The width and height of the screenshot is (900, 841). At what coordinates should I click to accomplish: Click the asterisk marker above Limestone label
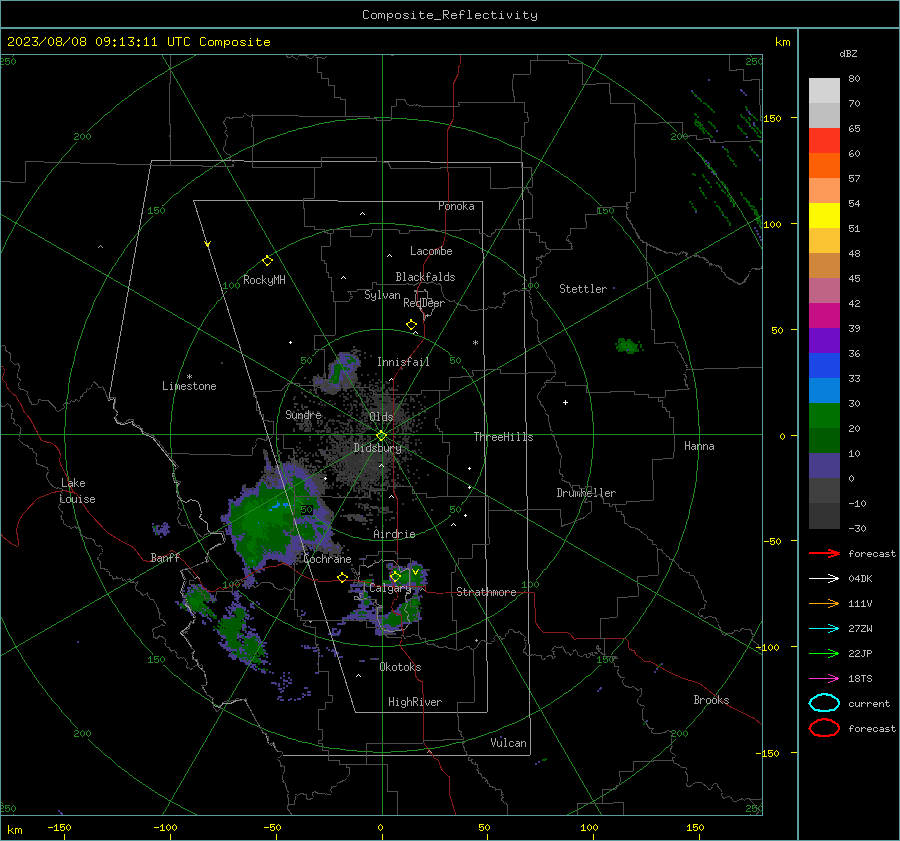189,377
